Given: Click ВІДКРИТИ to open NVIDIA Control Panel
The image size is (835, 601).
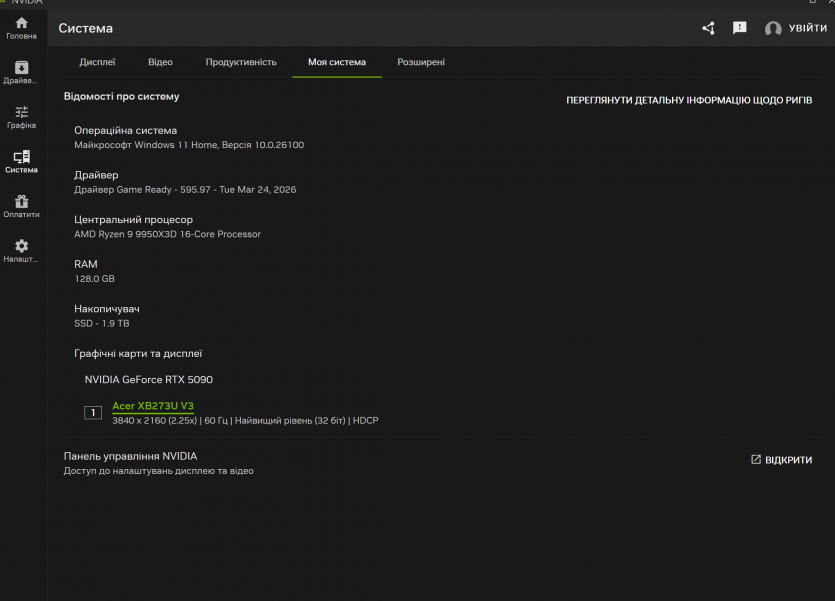Looking at the screenshot, I should [x=781, y=460].
